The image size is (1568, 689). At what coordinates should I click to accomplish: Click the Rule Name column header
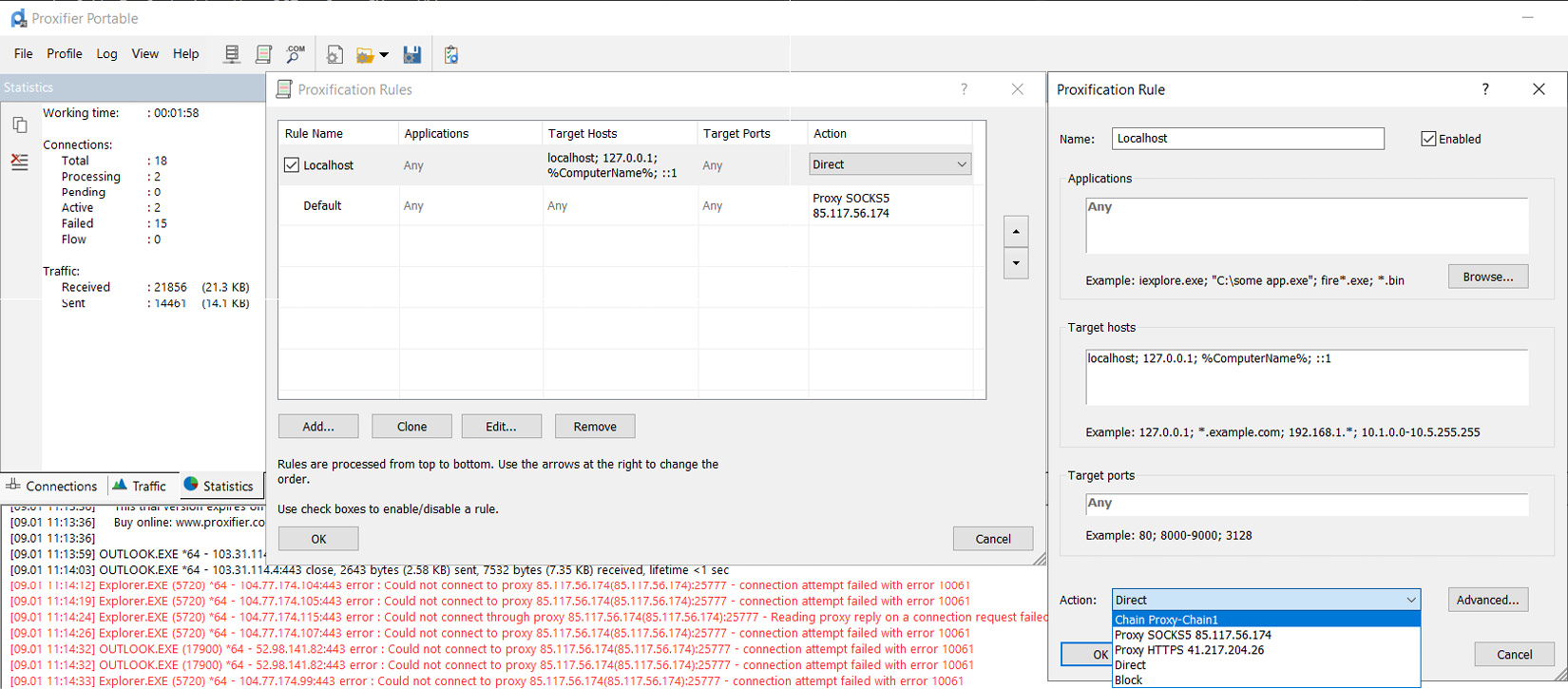click(338, 133)
